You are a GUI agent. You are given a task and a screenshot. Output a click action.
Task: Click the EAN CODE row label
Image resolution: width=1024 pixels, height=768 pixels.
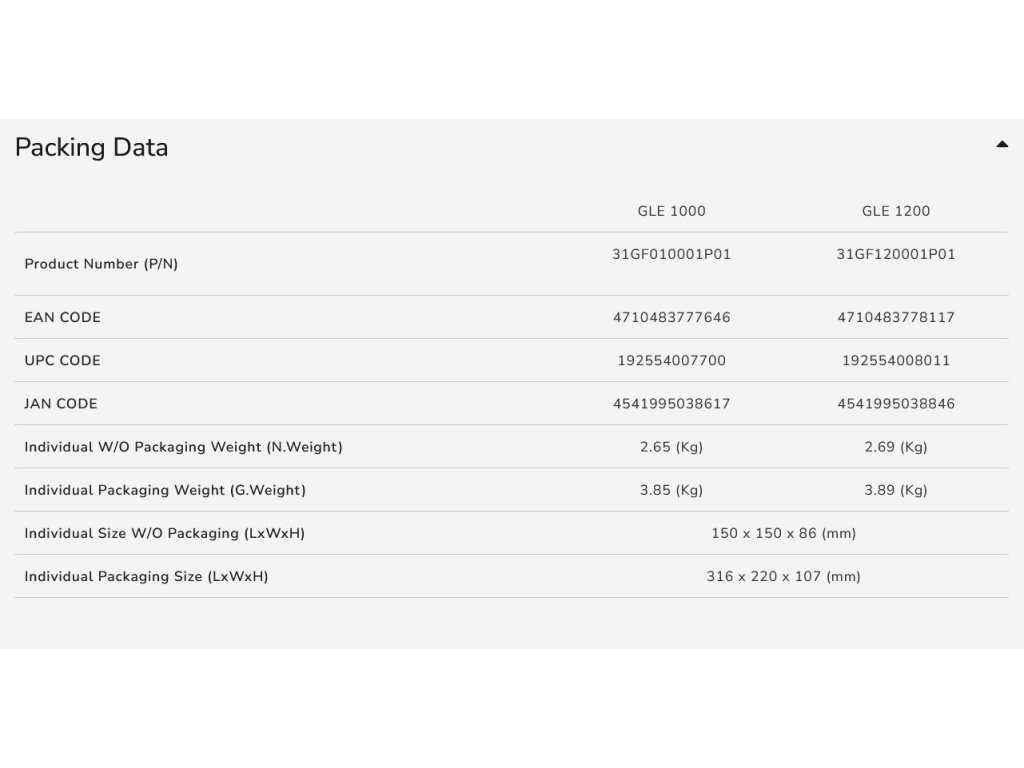[x=62, y=317]
